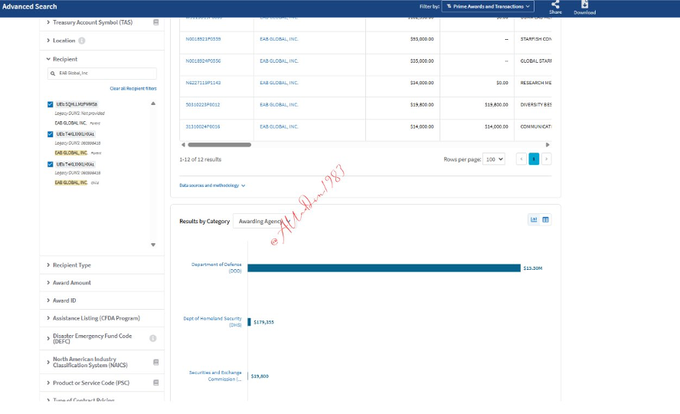Click glossary icon beside NAICS filter
Viewport: 680px width, 414px height.
coord(155,362)
